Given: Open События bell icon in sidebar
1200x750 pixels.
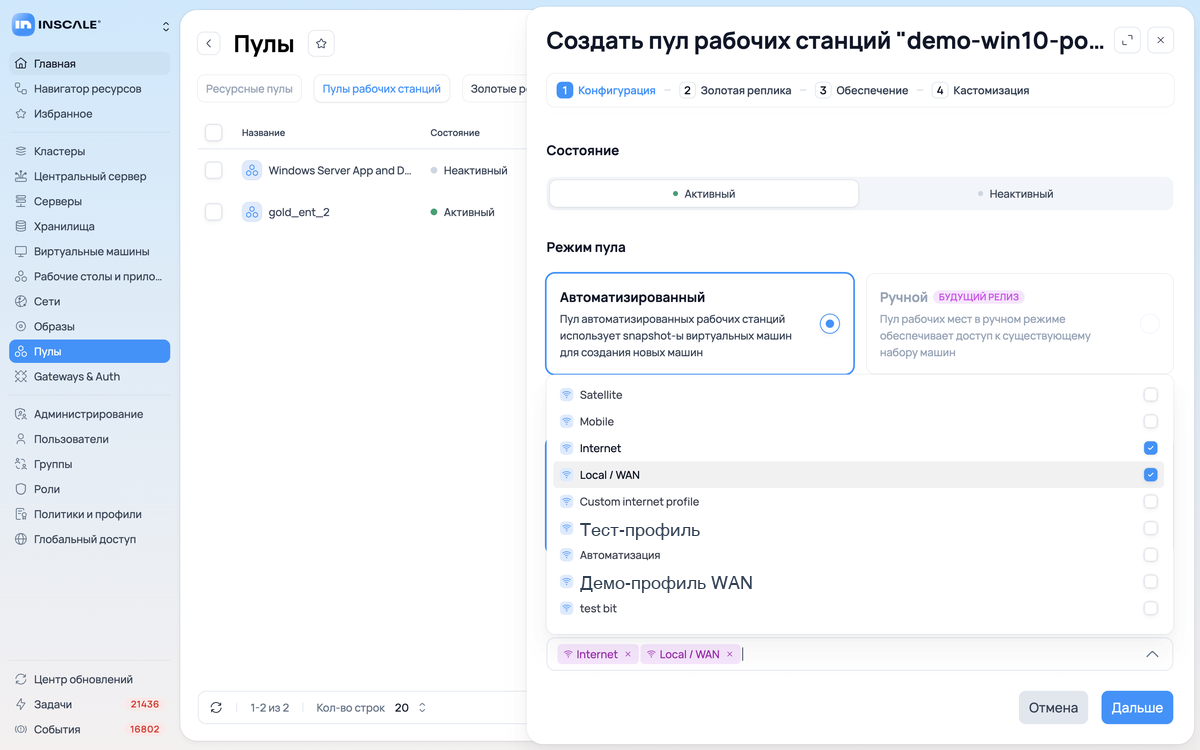Looking at the screenshot, I should [x=21, y=729].
